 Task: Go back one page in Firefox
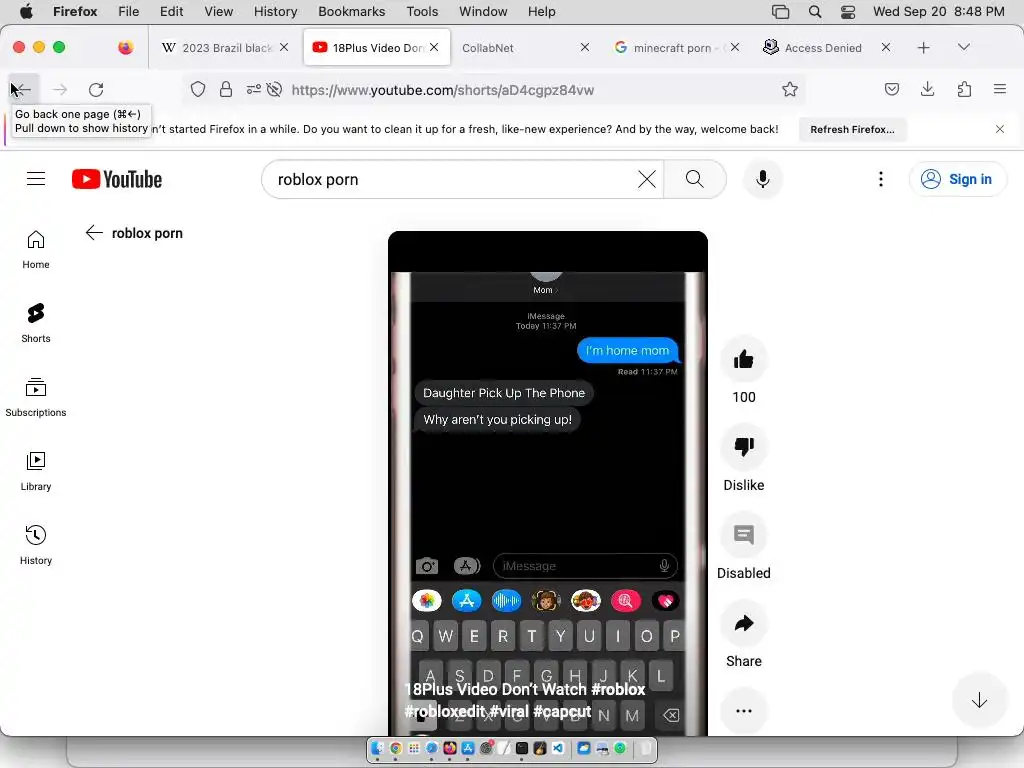[22, 89]
